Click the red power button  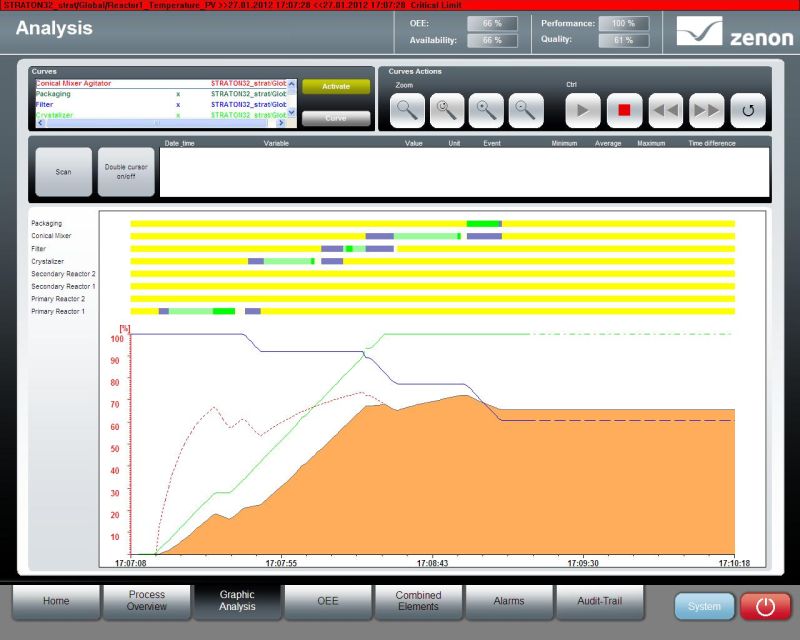pyautogui.click(x=765, y=606)
